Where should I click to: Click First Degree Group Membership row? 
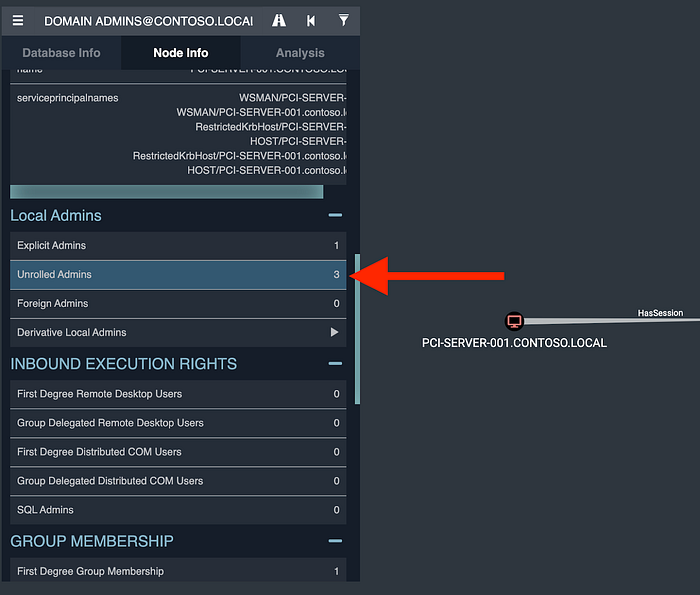(x=178, y=570)
